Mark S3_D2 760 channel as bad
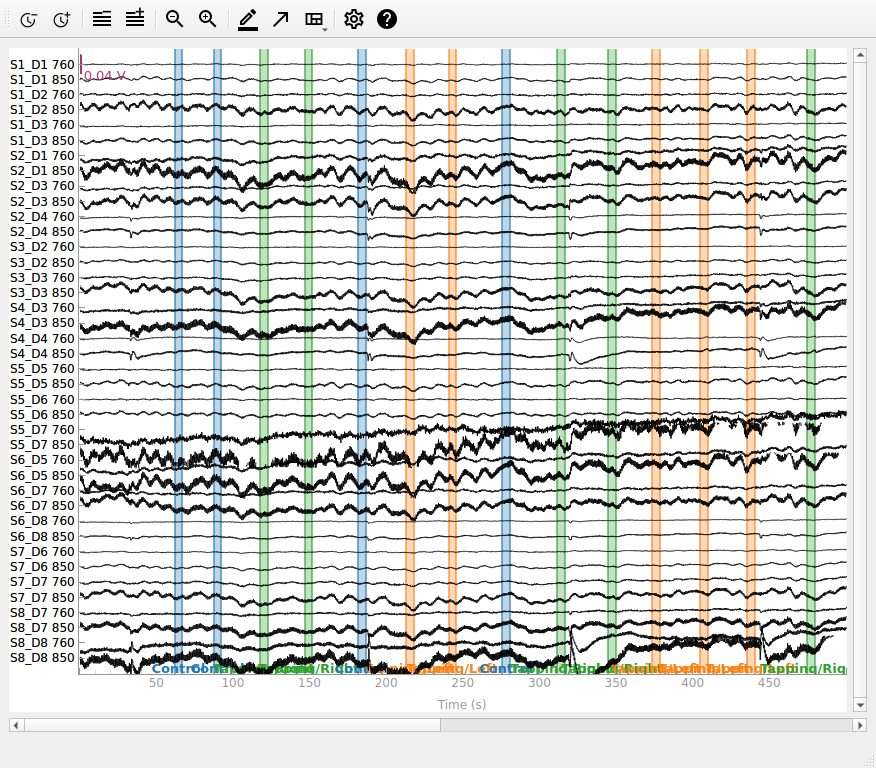876x768 pixels. click(x=42, y=247)
